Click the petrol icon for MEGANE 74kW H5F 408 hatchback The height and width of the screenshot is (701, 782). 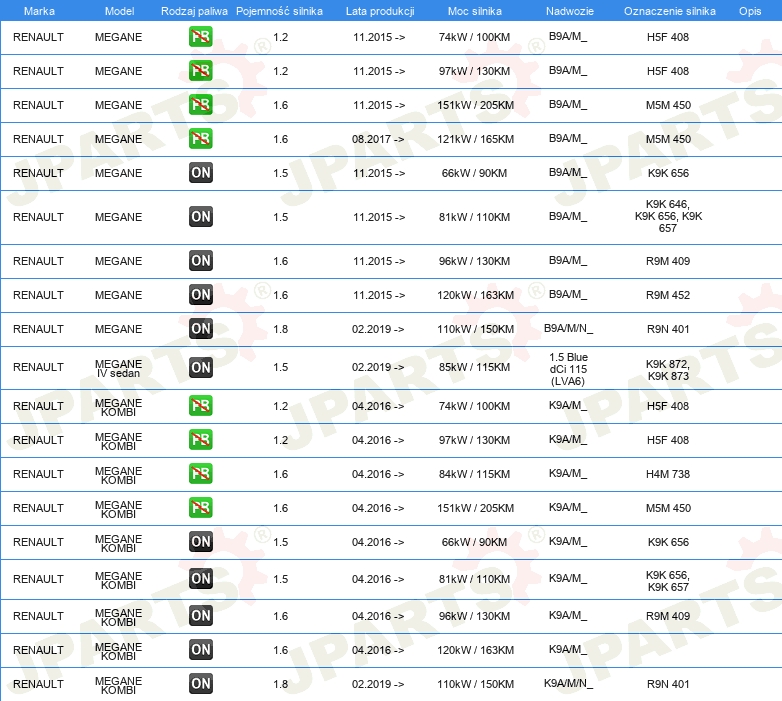[200, 36]
